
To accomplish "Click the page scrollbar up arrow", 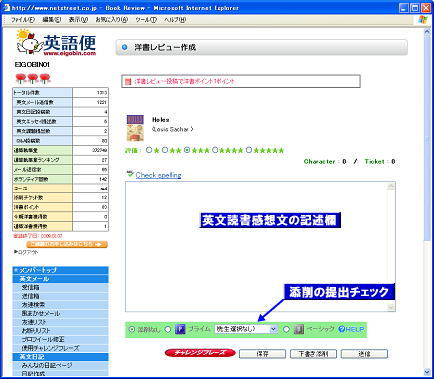I will tap(427, 32).
